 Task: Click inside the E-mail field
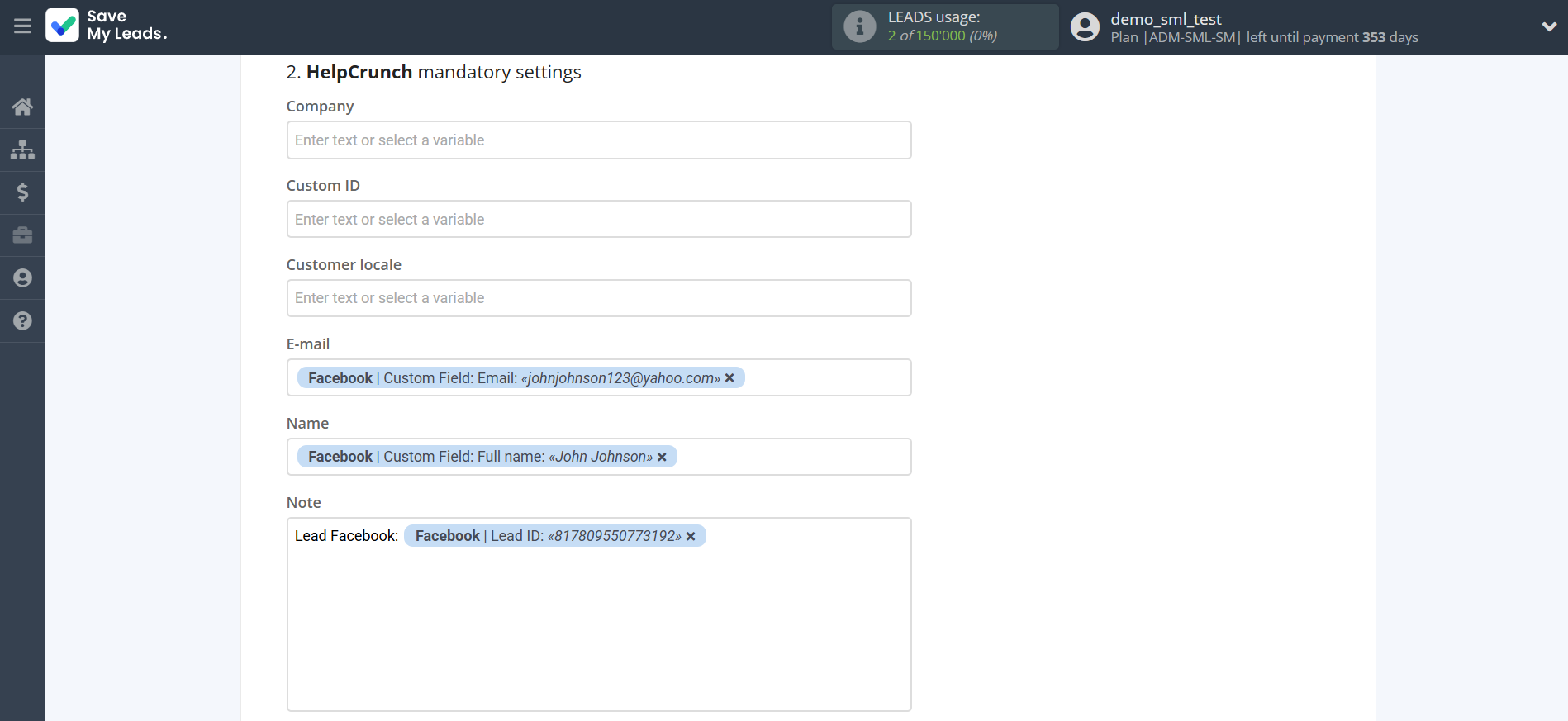coord(826,378)
